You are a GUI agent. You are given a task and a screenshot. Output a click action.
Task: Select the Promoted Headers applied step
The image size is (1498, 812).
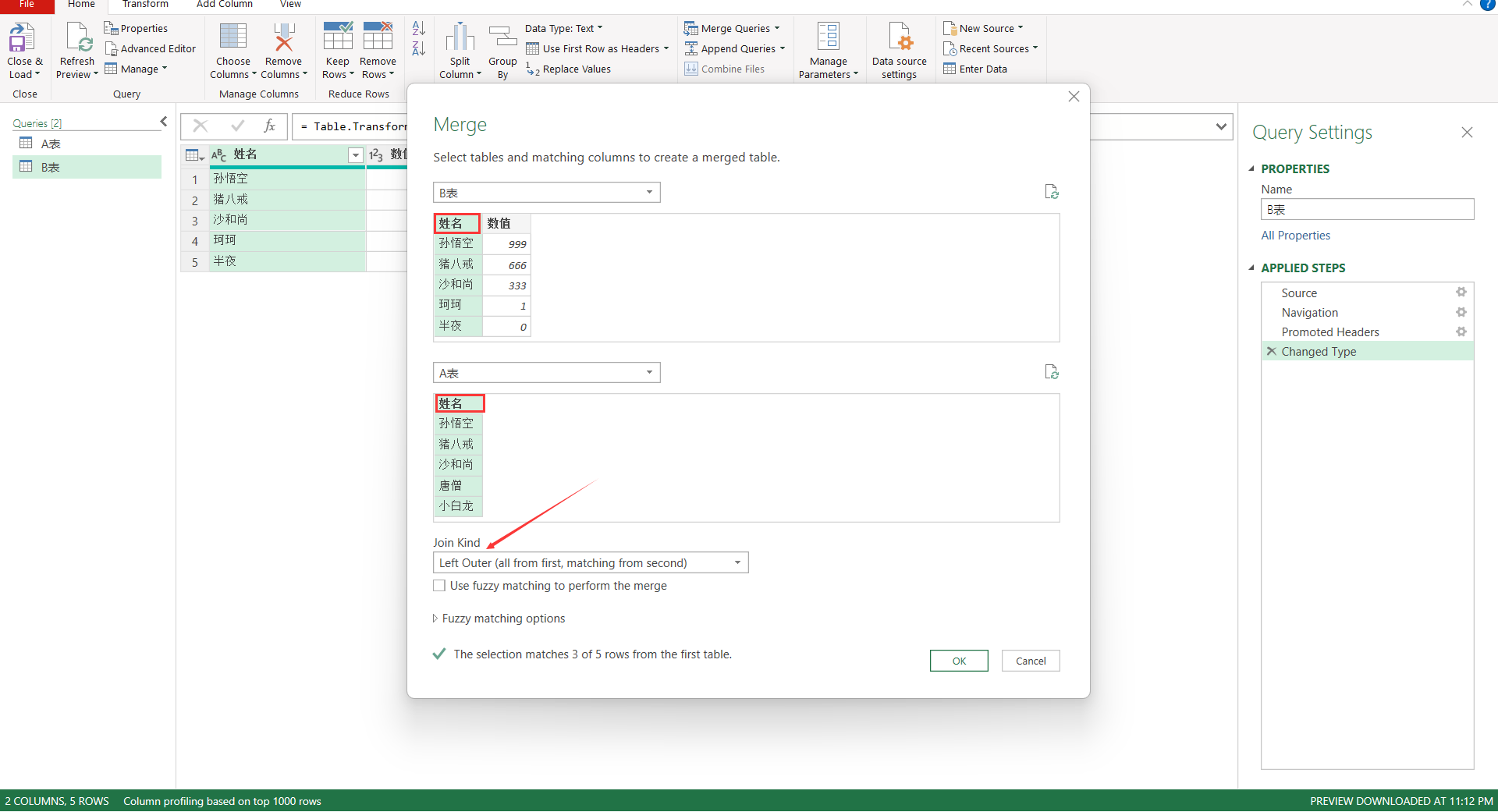tap(1330, 332)
